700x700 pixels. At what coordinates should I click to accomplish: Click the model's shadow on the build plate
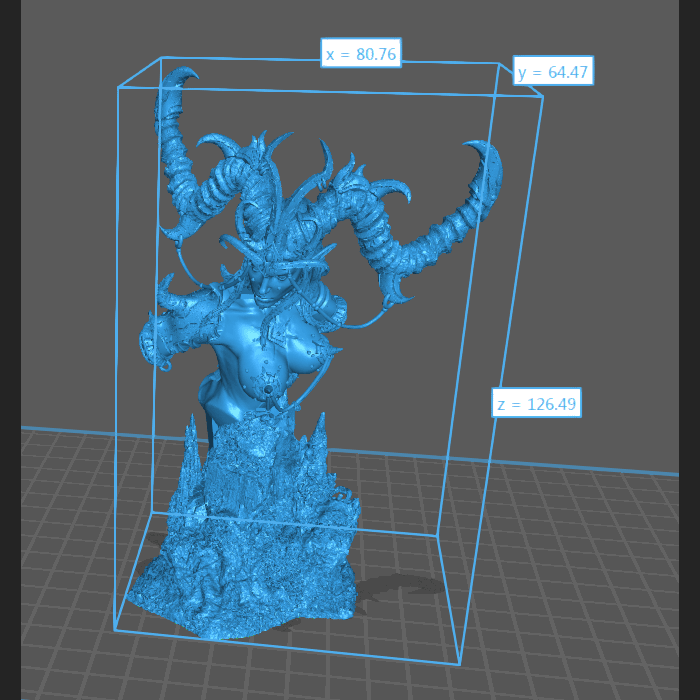point(400,590)
